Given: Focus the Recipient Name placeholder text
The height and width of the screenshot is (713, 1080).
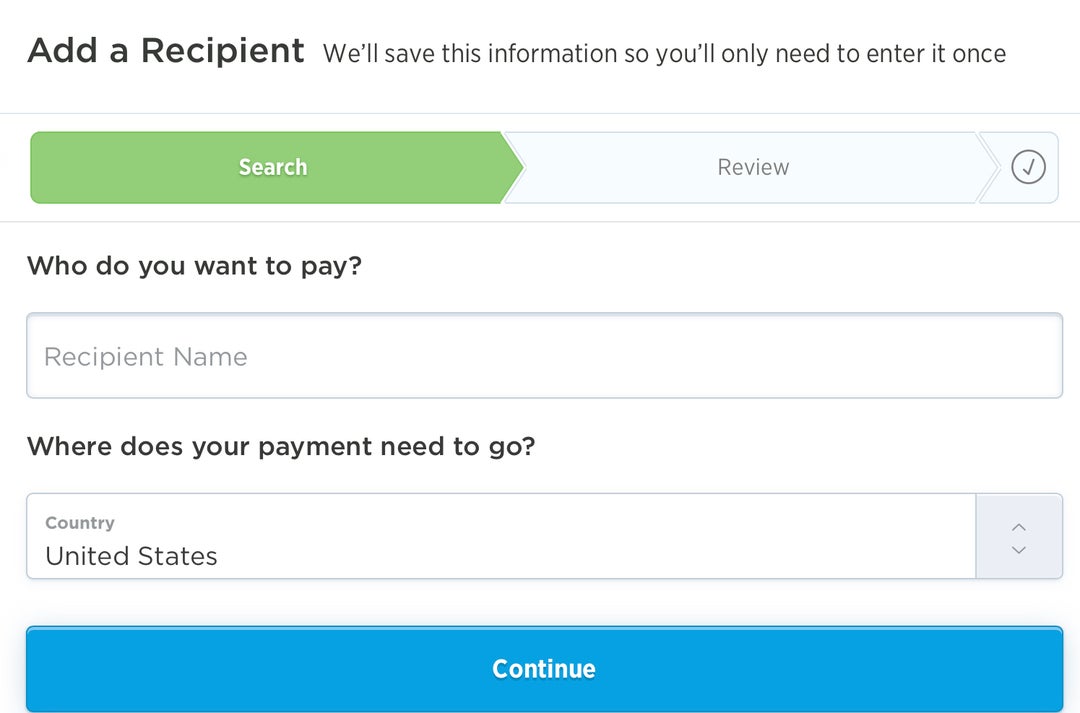Looking at the screenshot, I should pos(145,356).
